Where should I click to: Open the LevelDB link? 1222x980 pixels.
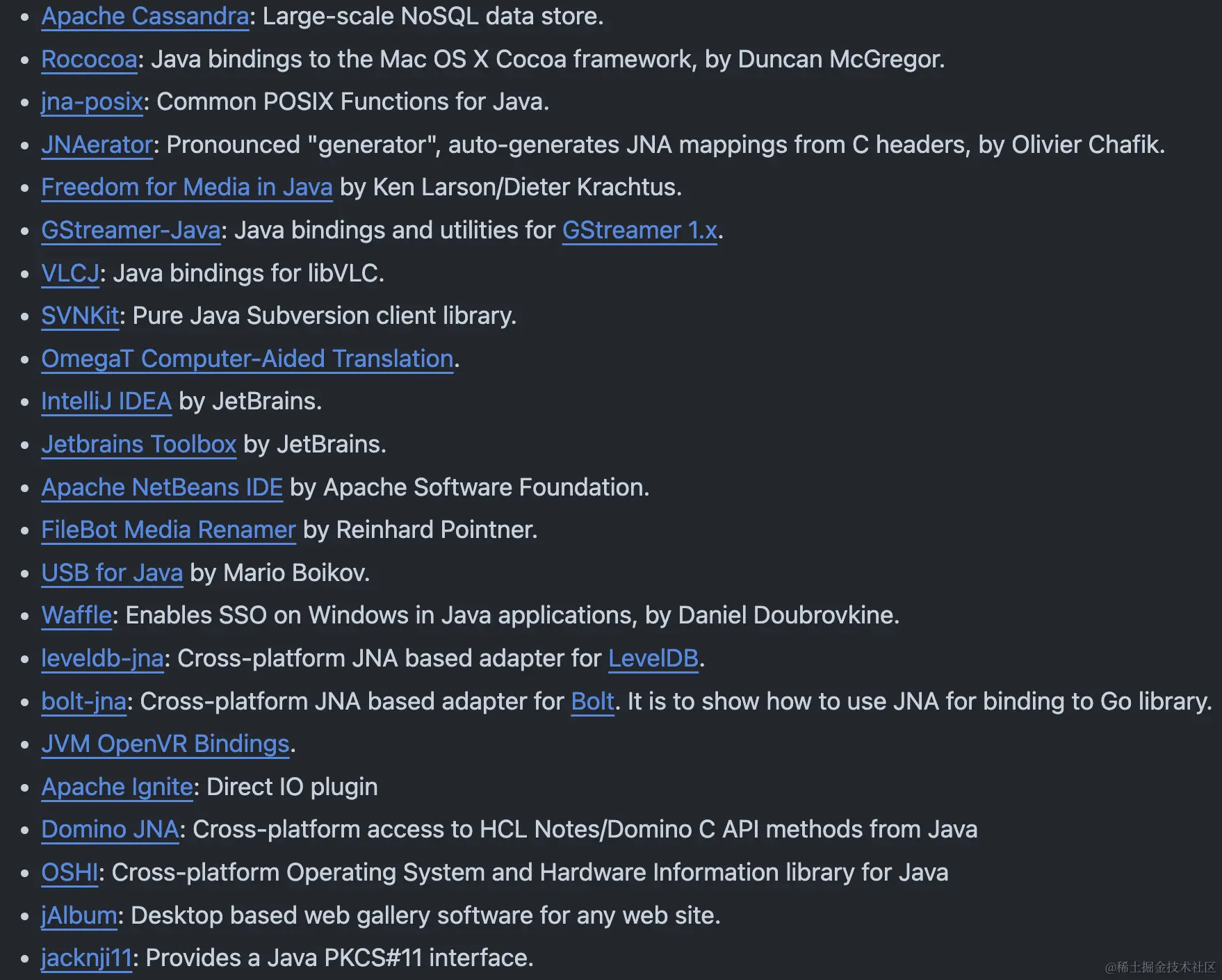(x=653, y=658)
